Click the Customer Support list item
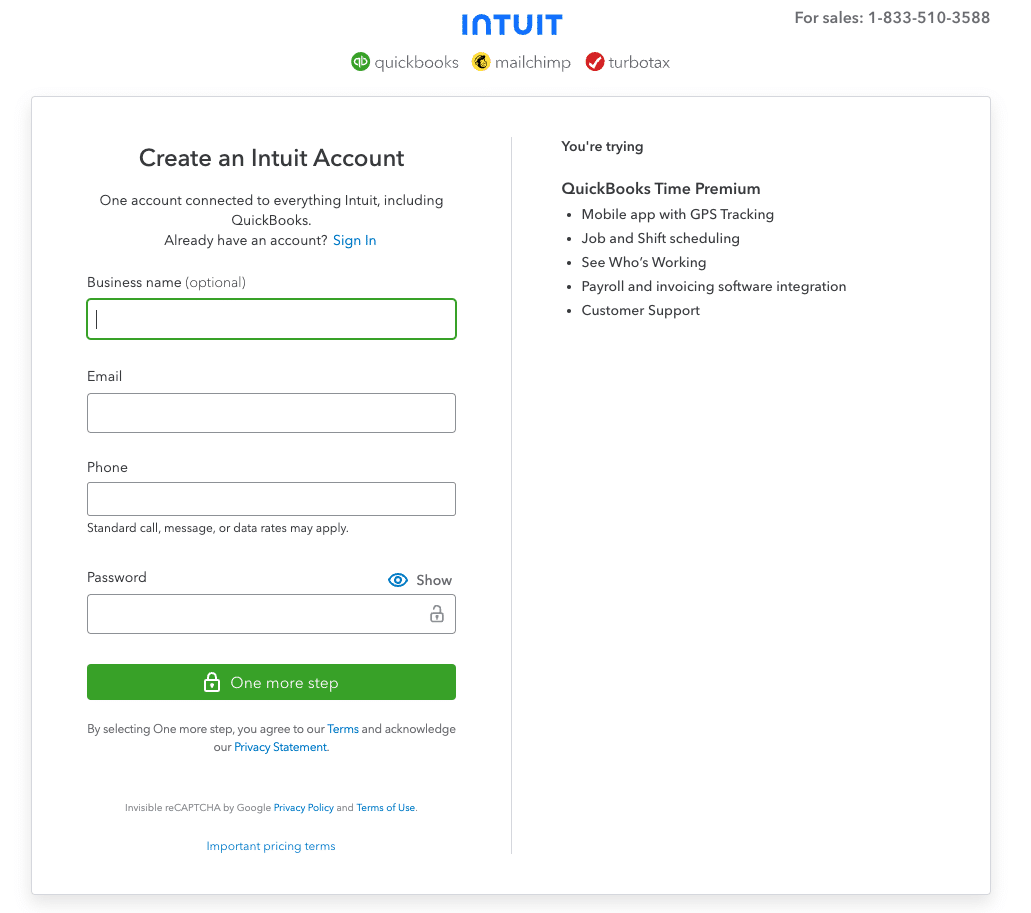1031x913 pixels. pos(640,310)
